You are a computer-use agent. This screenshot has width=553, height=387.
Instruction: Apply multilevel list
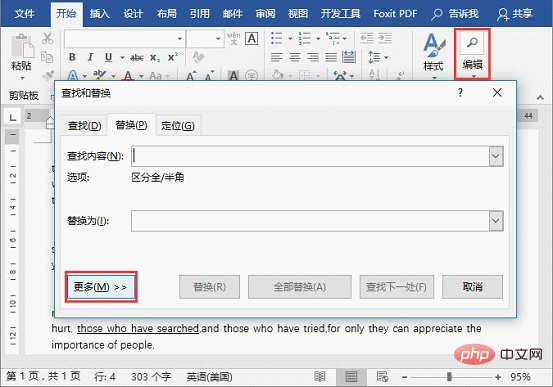(x=333, y=38)
